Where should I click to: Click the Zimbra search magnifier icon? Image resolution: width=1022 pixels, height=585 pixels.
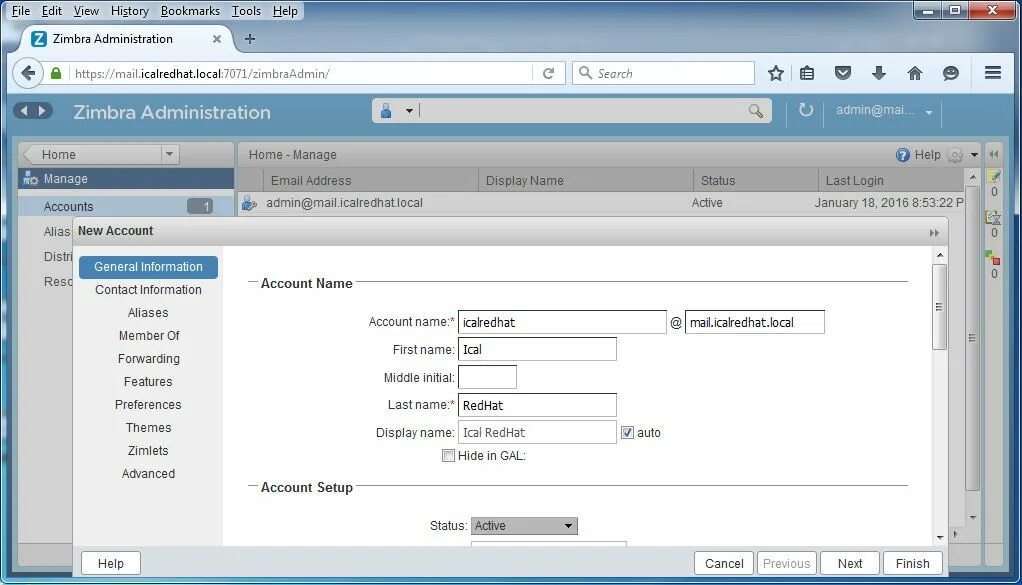click(x=755, y=111)
